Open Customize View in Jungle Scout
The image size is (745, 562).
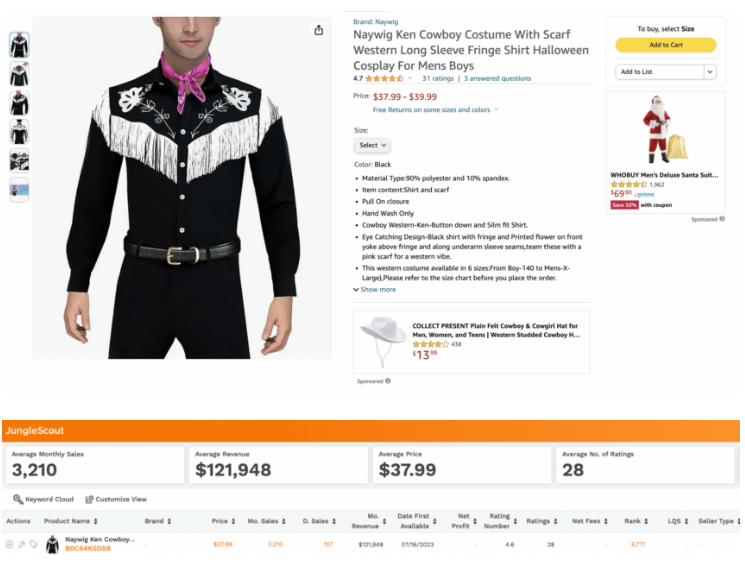pos(116,499)
